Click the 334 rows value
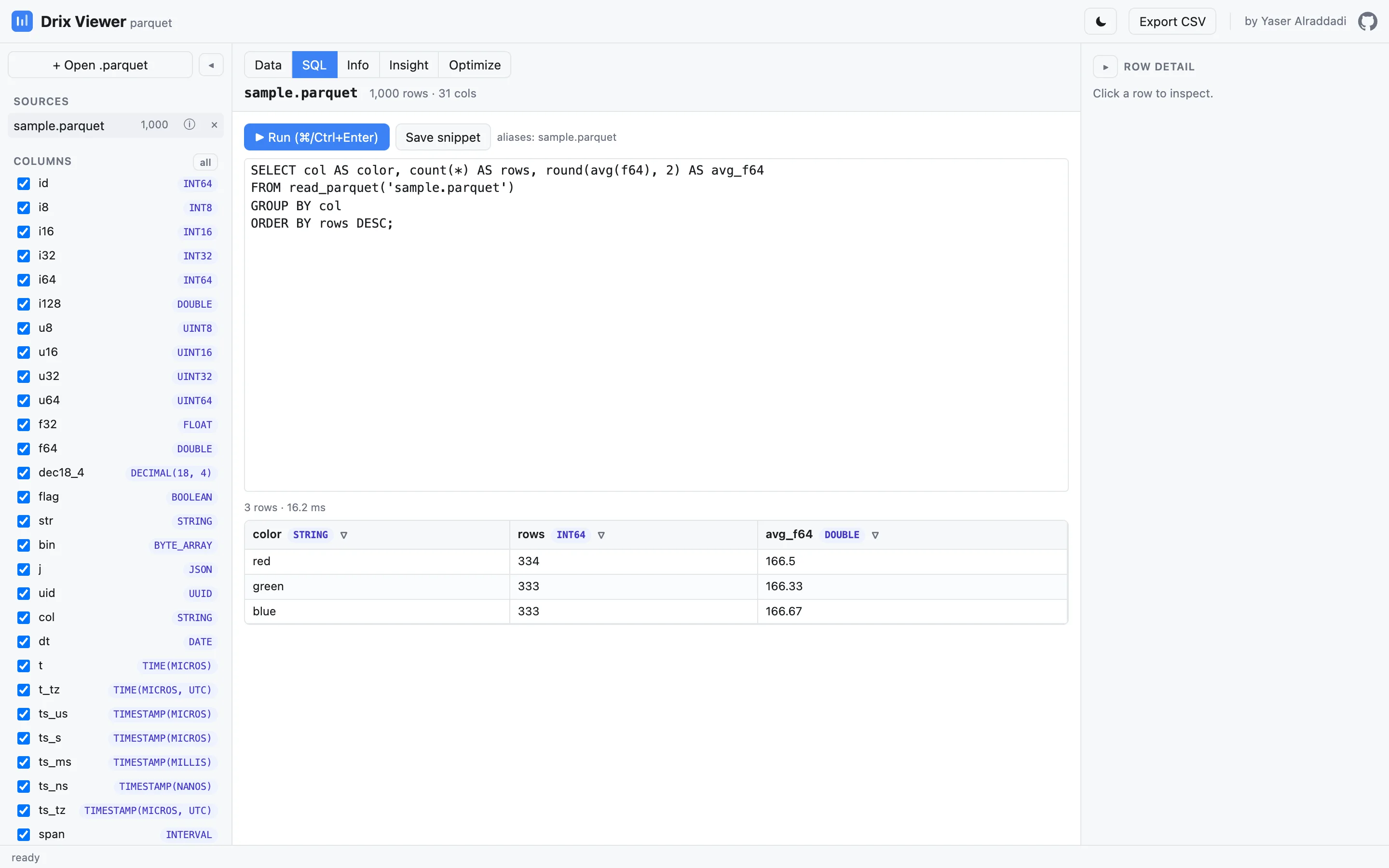1389x868 pixels. [x=634, y=561]
